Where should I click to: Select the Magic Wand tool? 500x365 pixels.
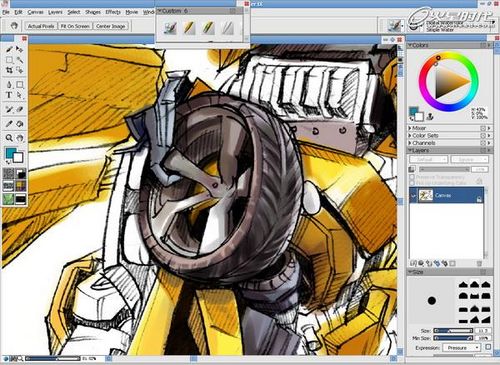pos(20,60)
